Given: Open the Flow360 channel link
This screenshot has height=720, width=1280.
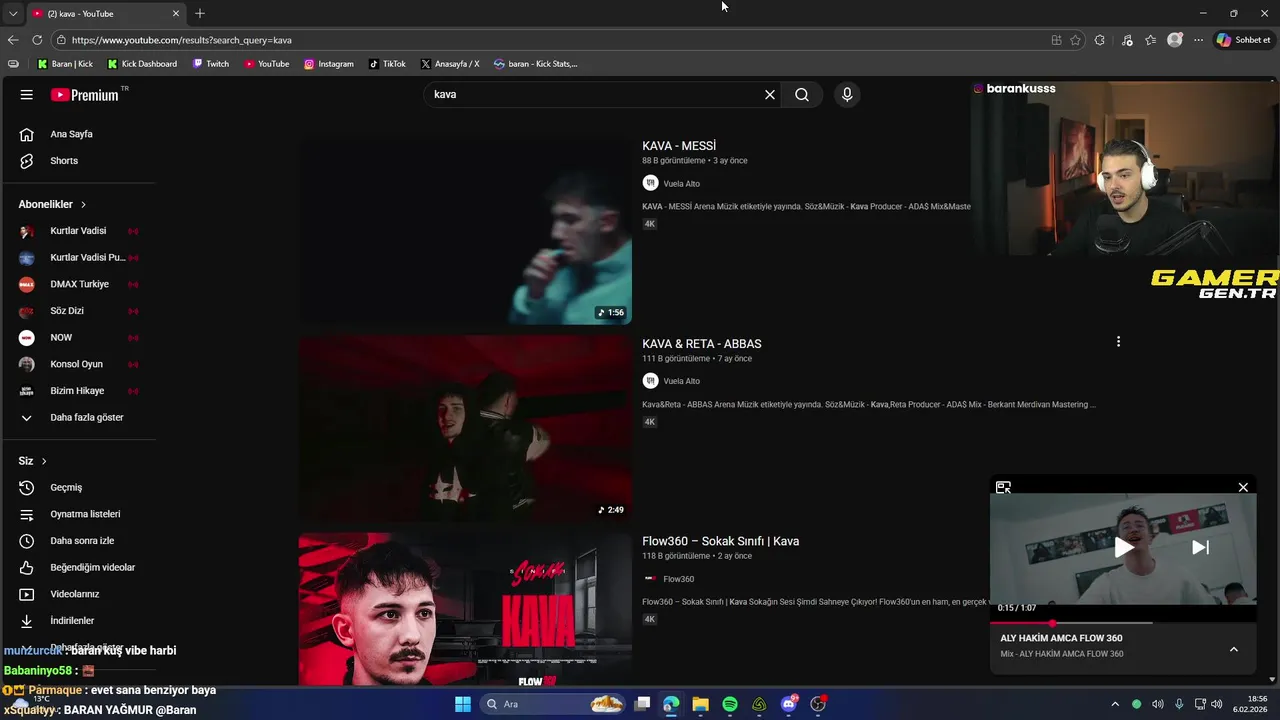Looking at the screenshot, I should 678,579.
